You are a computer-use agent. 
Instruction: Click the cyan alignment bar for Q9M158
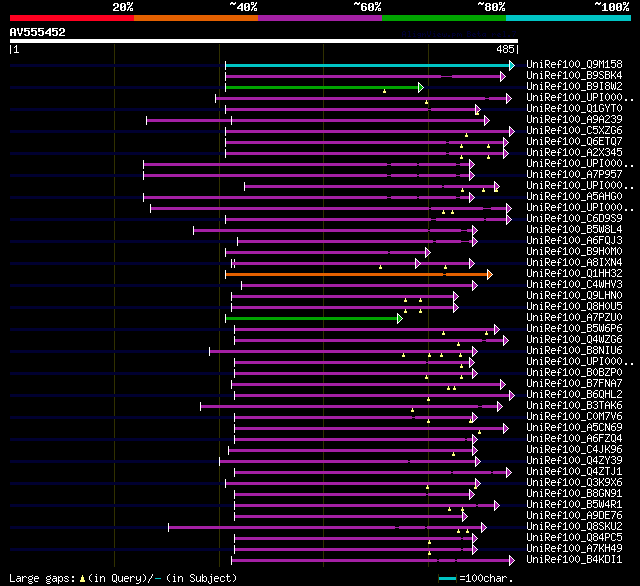coord(367,65)
